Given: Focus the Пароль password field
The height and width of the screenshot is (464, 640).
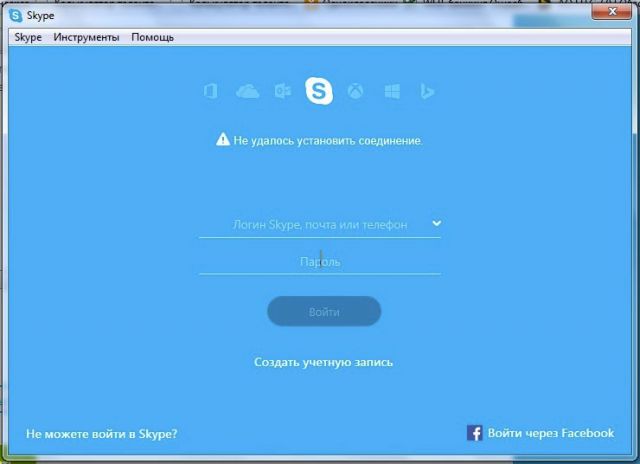Looking at the screenshot, I should click(320, 262).
